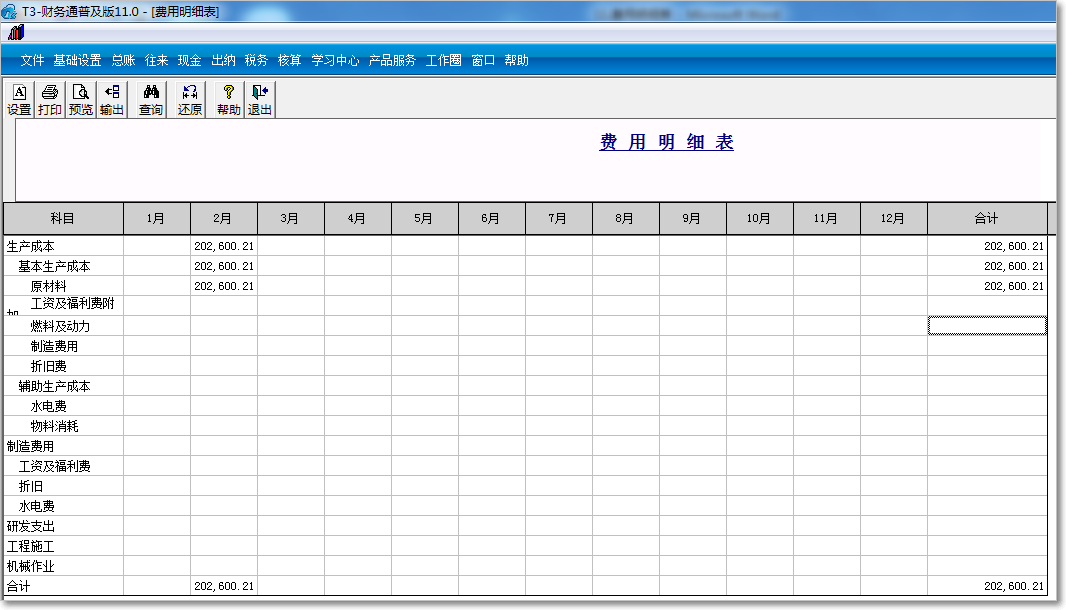1066x610 pixels.
Task: Select the 合计 column header
Action: pyautogui.click(x=986, y=218)
